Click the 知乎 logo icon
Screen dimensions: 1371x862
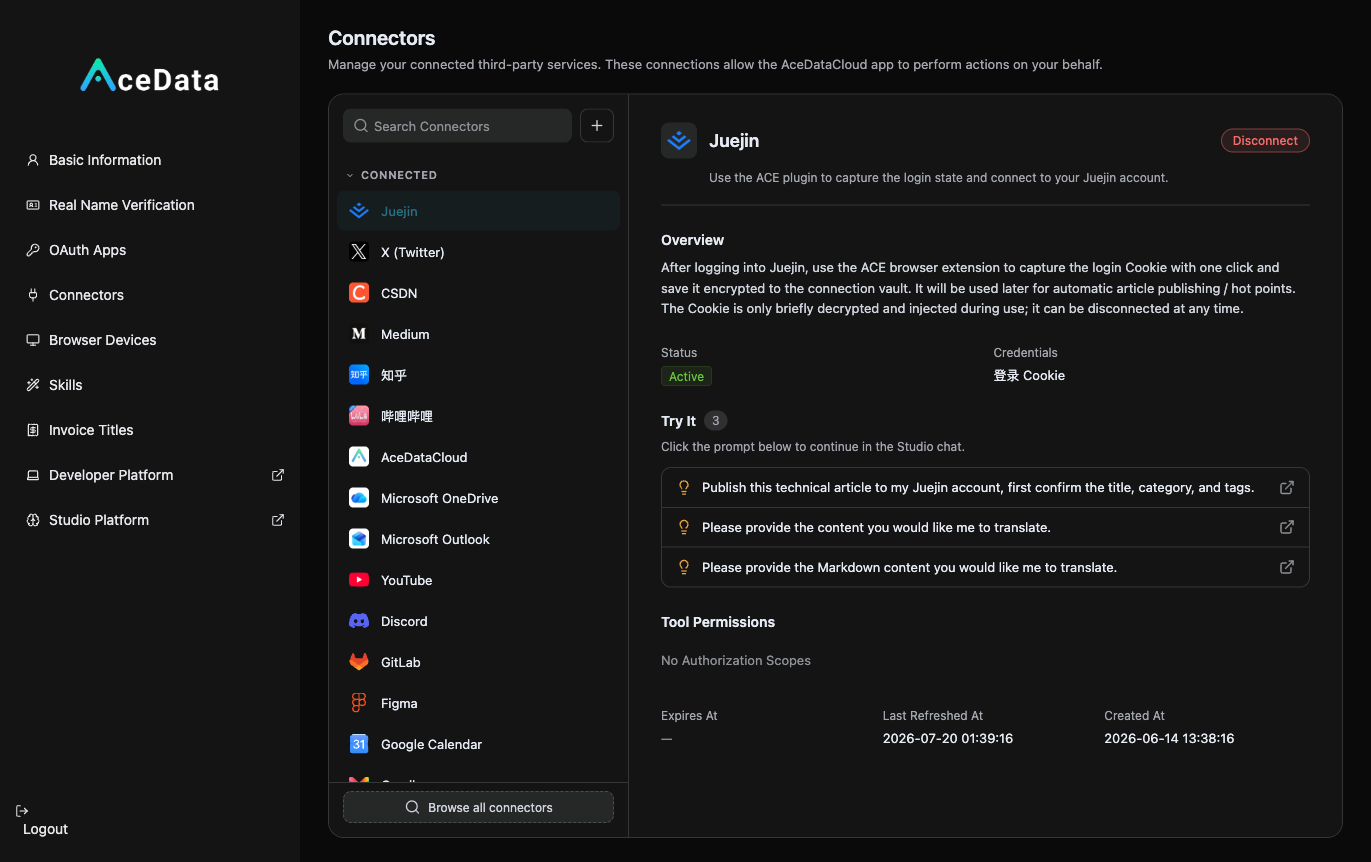(x=359, y=375)
